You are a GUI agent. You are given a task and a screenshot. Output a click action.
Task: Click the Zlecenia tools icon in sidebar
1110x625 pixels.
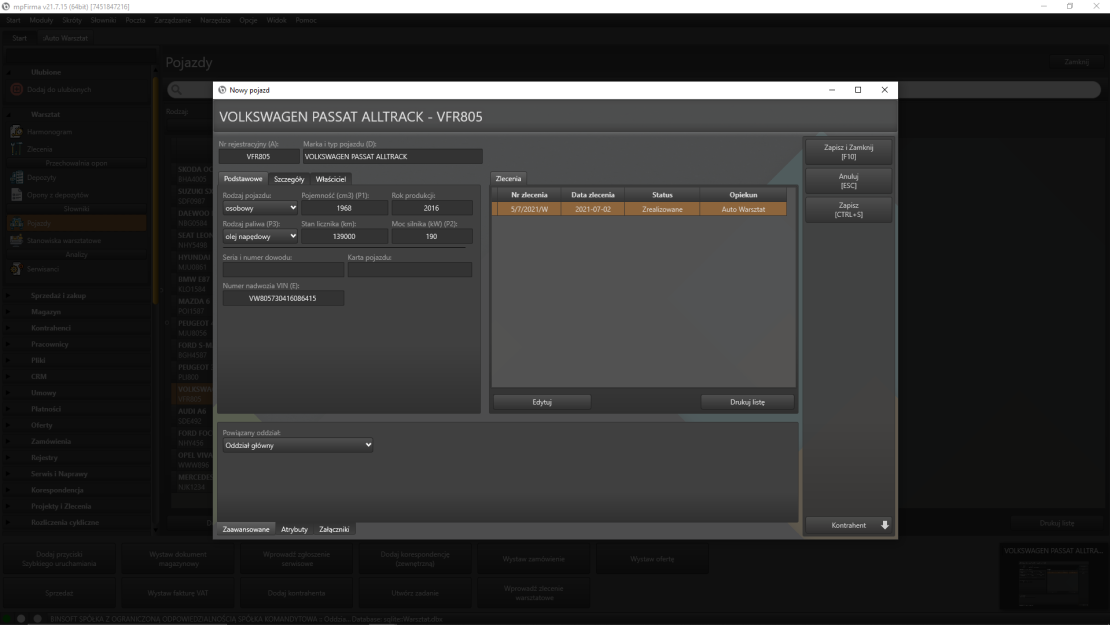click(16, 149)
